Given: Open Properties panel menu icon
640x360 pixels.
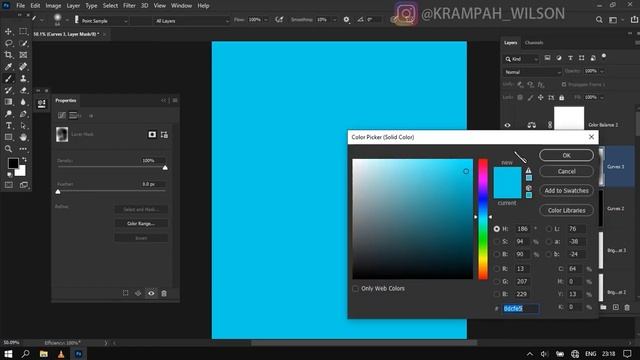Looking at the screenshot, I should (x=175, y=100).
